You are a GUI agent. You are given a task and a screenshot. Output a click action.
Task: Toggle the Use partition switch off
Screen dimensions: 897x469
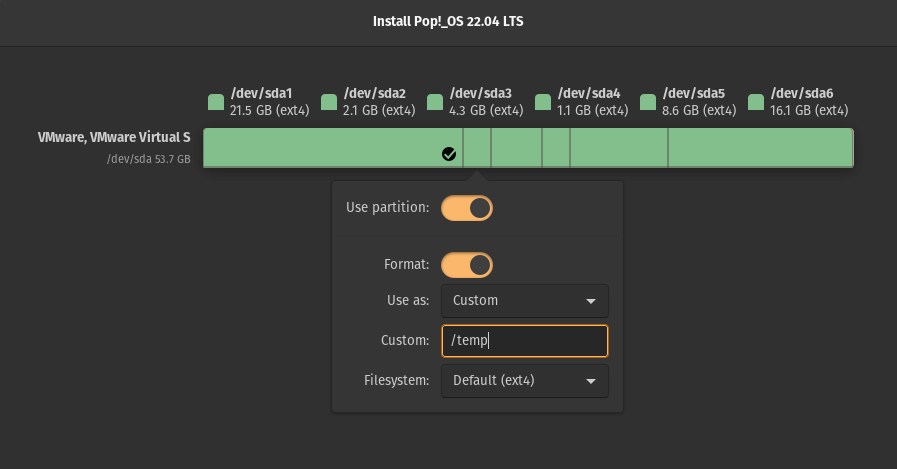coord(467,208)
